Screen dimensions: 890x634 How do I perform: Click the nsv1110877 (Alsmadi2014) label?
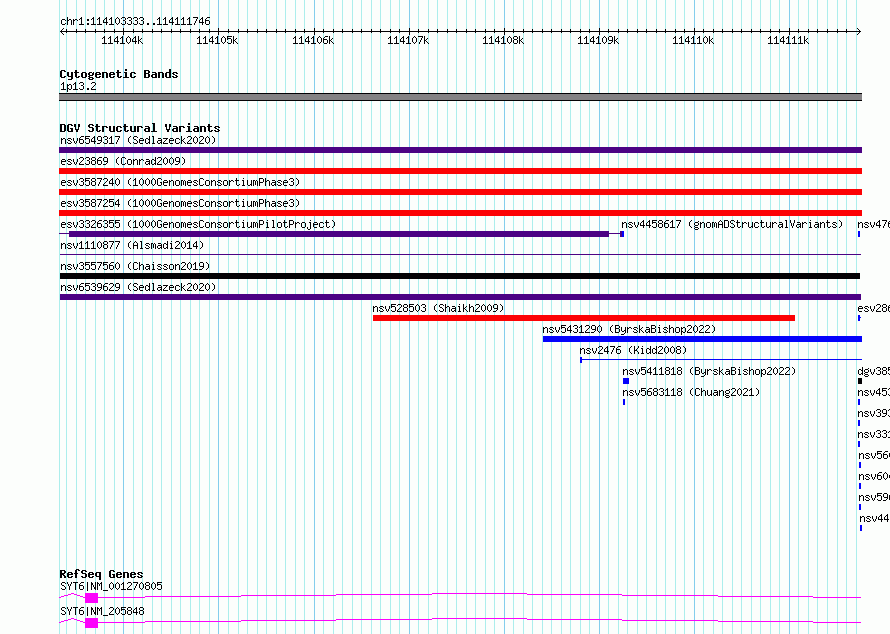click(x=132, y=245)
